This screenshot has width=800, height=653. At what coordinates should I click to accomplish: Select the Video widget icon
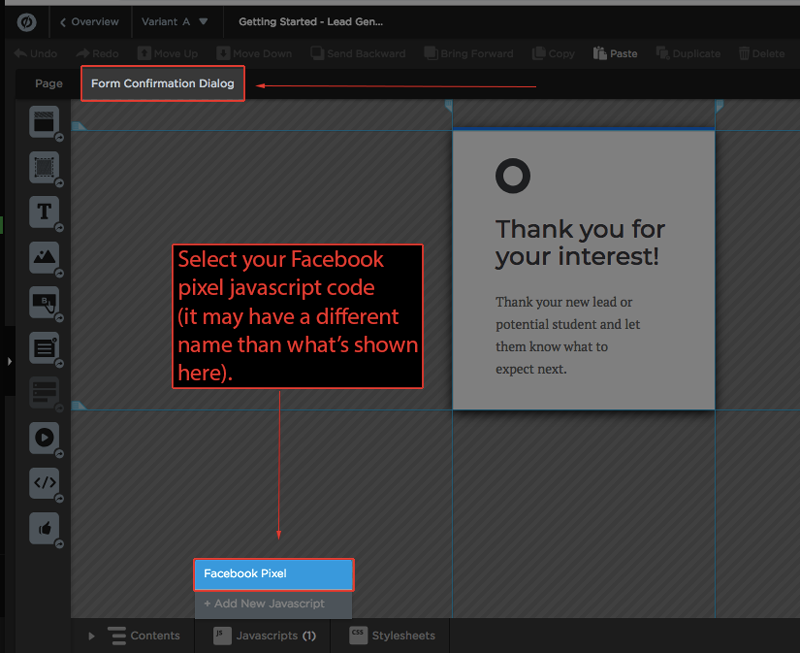pyautogui.click(x=44, y=438)
